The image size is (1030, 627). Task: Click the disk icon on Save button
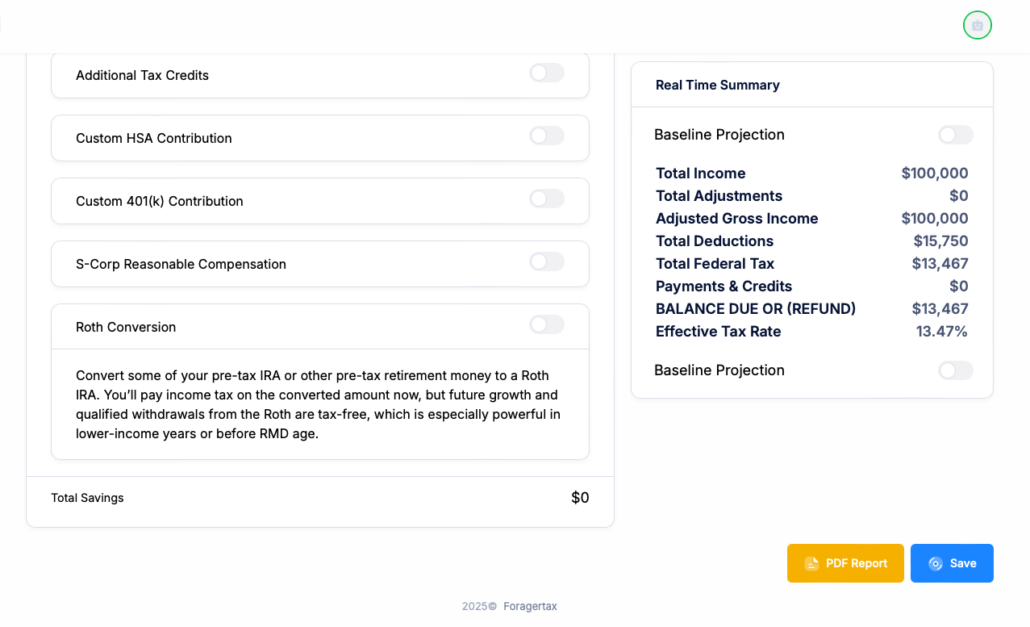935,564
